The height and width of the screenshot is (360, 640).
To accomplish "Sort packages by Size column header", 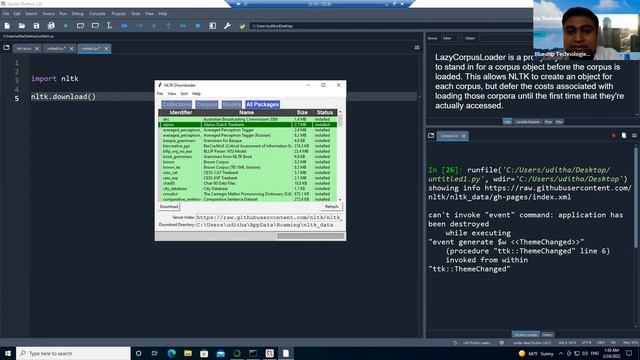I will 302,112.
